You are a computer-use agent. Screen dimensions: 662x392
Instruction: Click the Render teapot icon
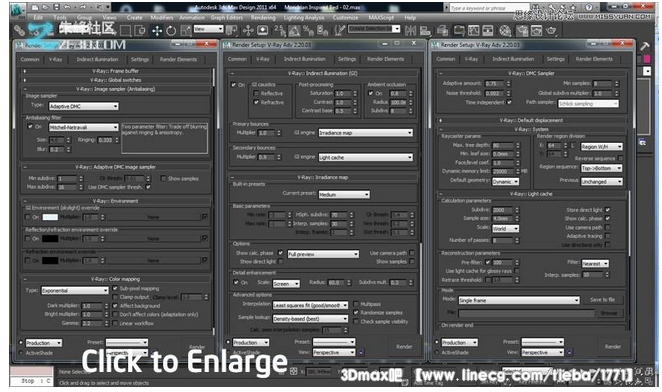tap(551, 30)
